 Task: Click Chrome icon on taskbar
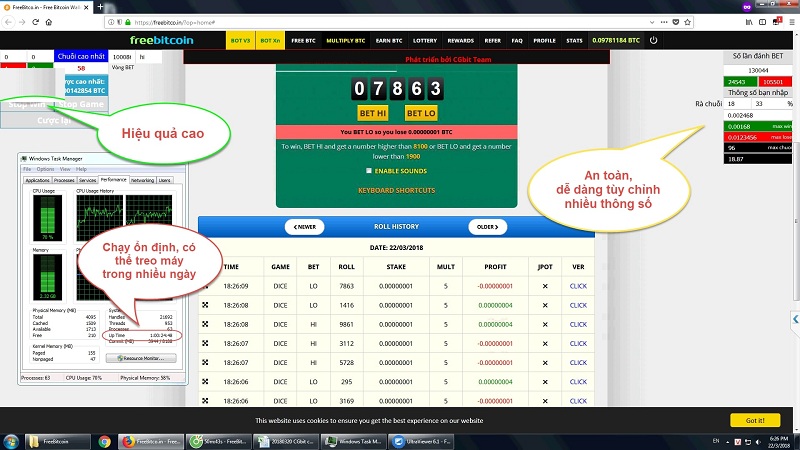point(105,442)
